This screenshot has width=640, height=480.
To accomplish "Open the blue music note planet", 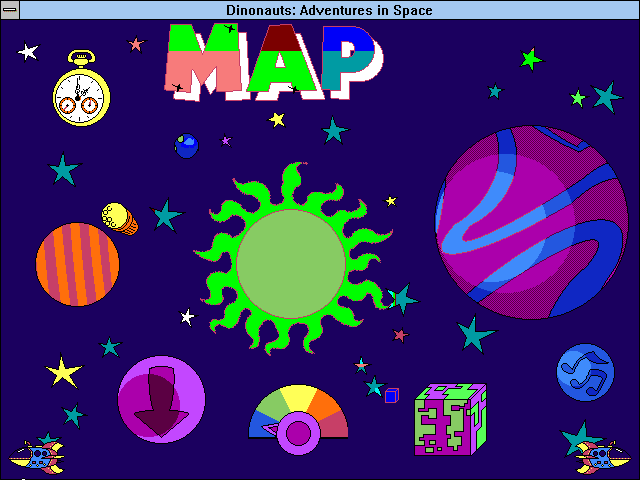I will coord(585,372).
